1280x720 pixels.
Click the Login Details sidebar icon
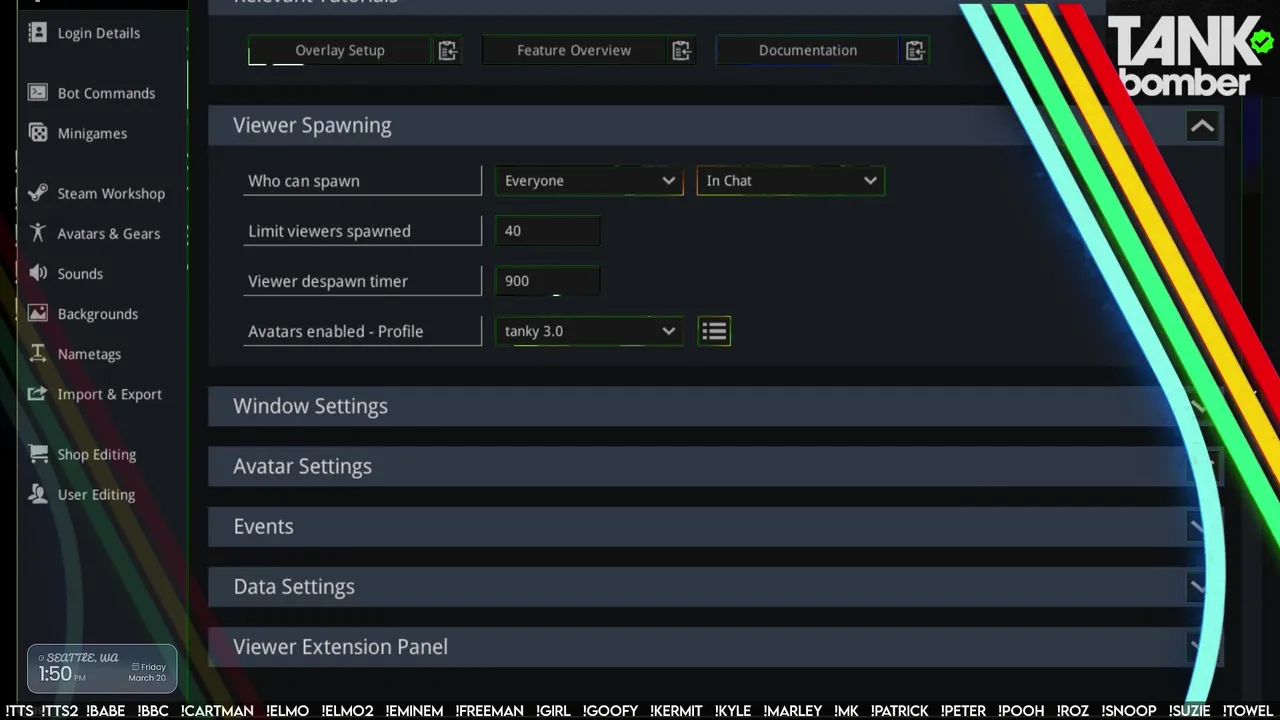pyautogui.click(x=38, y=32)
